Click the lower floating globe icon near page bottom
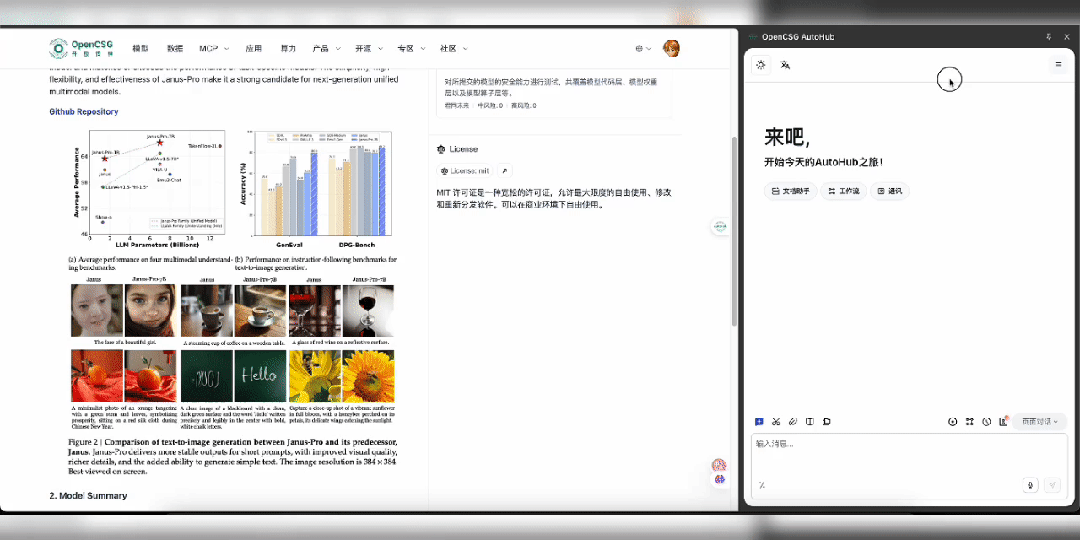This screenshot has height=540, width=1080. [x=720, y=479]
